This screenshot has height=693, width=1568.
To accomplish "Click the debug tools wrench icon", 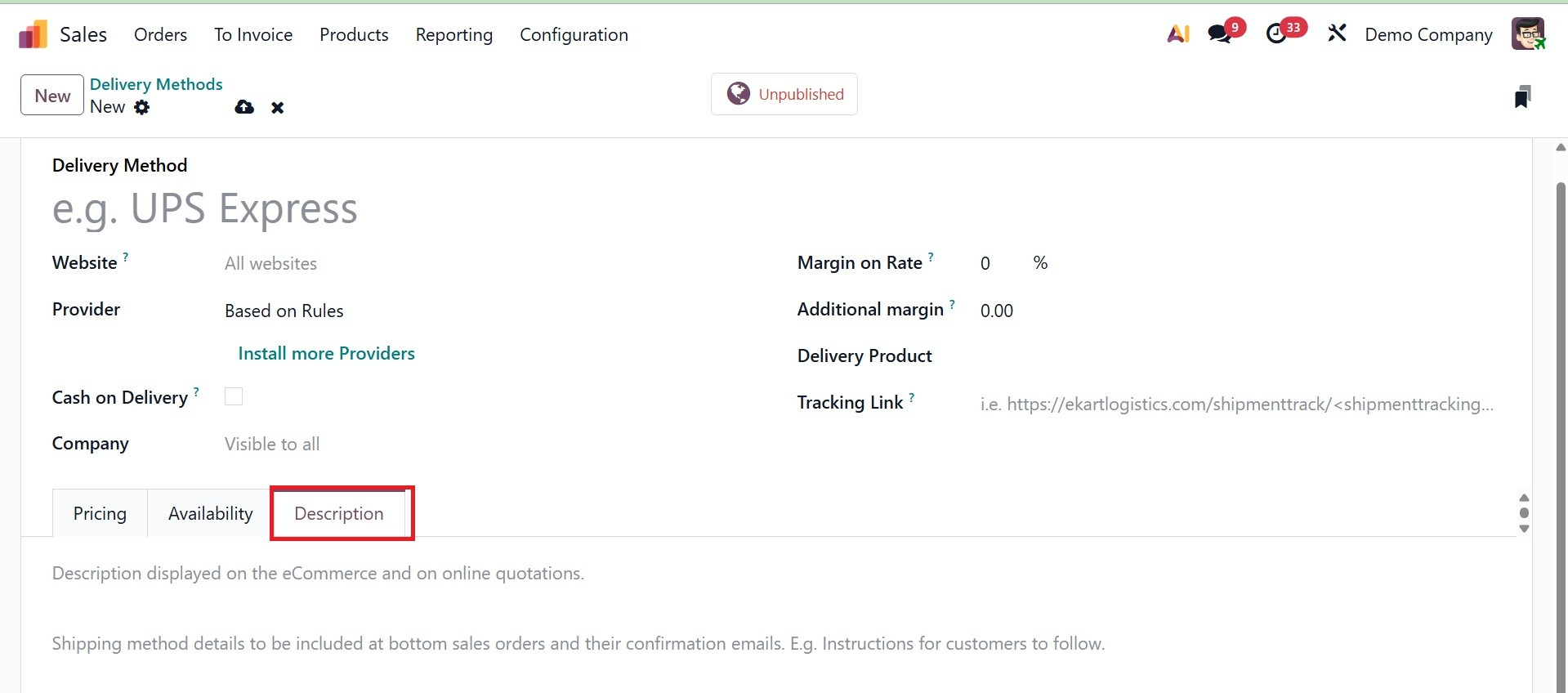I will coord(1337,34).
